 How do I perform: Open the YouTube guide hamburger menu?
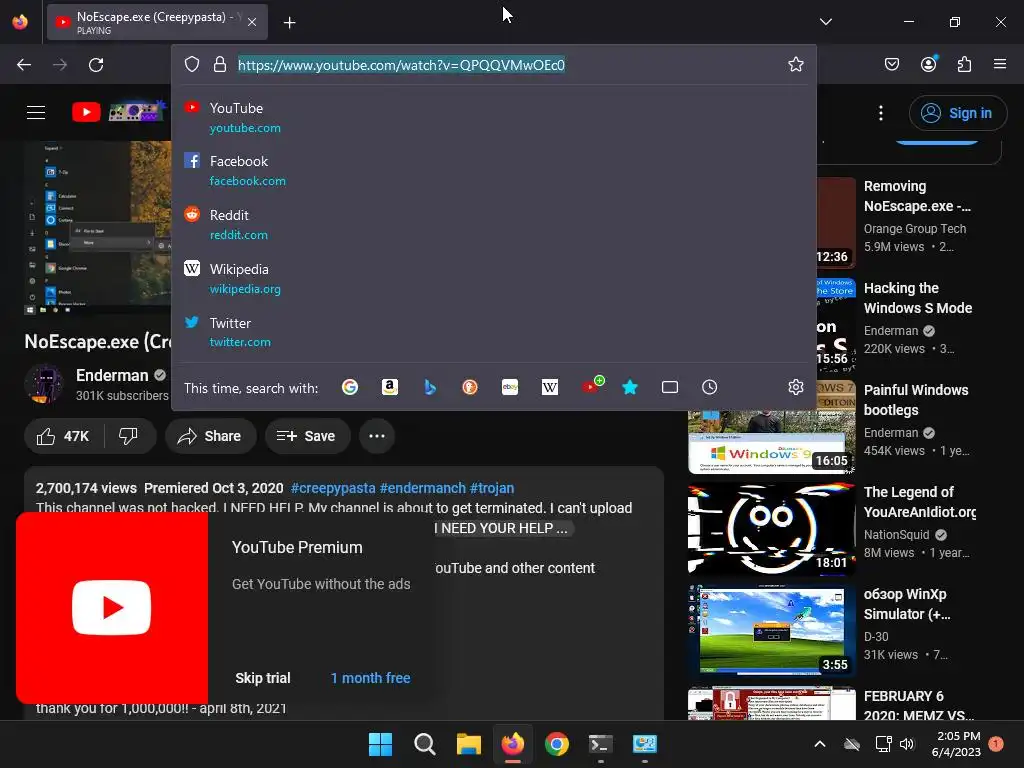(x=36, y=112)
